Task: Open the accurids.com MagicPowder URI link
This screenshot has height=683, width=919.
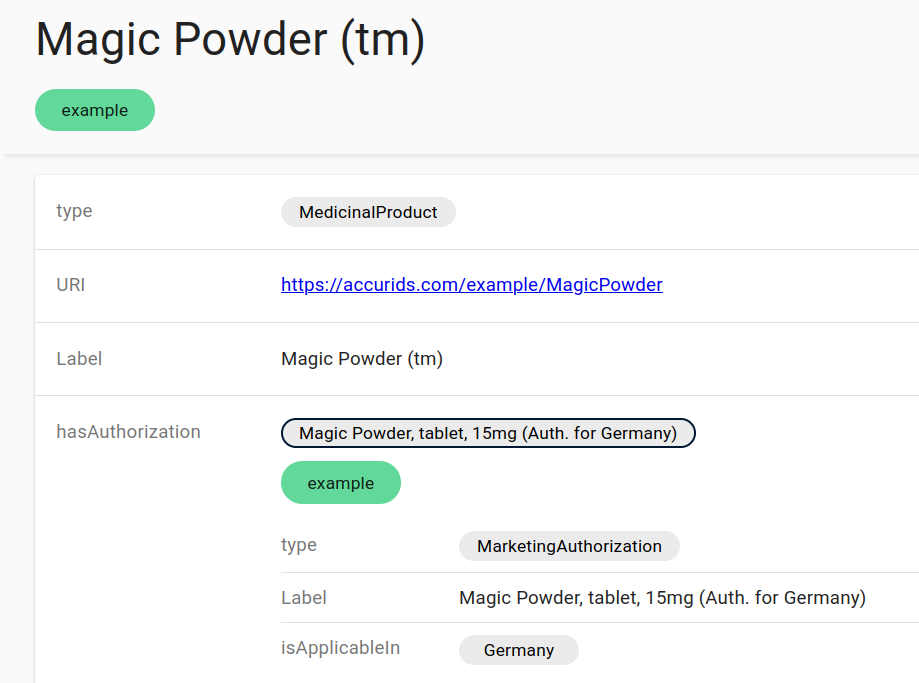Action: [471, 285]
